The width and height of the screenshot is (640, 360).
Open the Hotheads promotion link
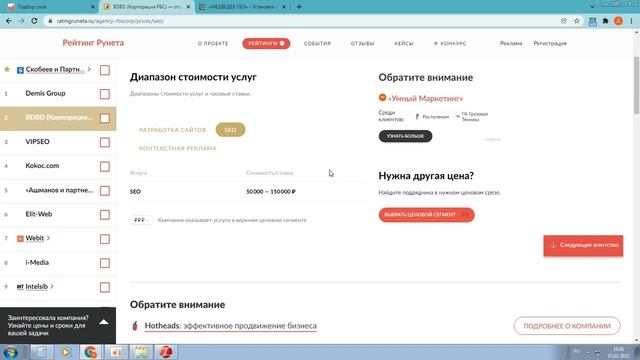pos(231,326)
